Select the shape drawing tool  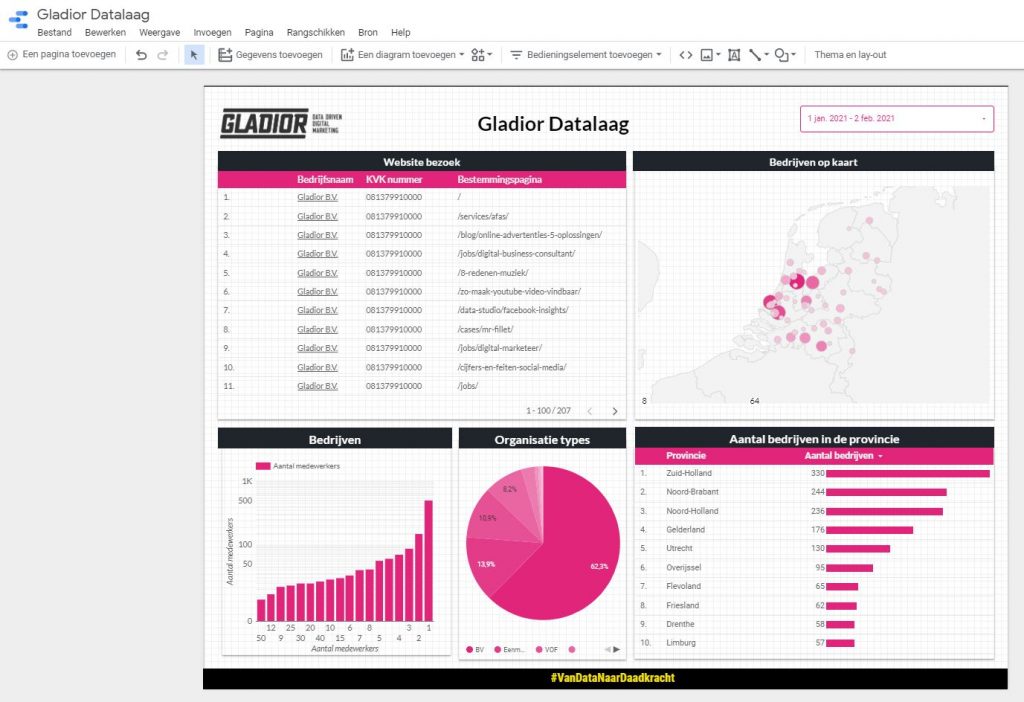pyautogui.click(x=781, y=55)
